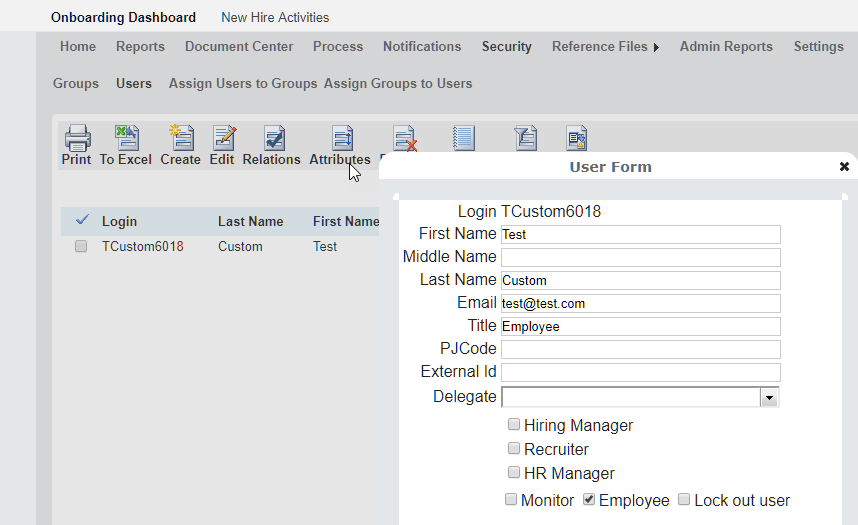
Task: Check the Hiring Manager checkbox
Action: point(514,424)
